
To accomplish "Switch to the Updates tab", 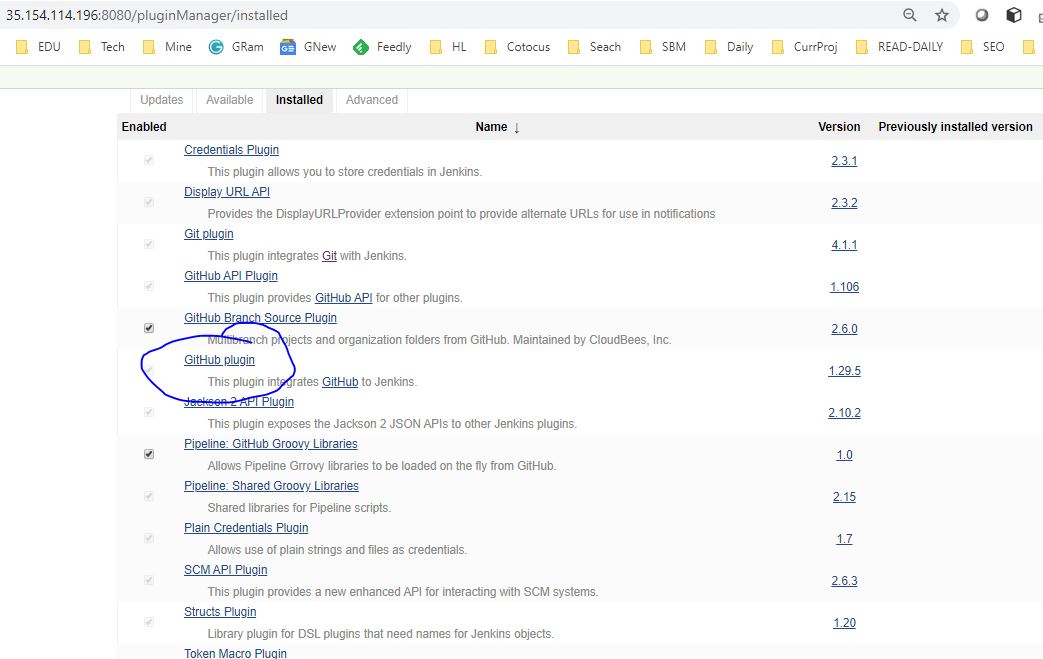I will pyautogui.click(x=161, y=100).
